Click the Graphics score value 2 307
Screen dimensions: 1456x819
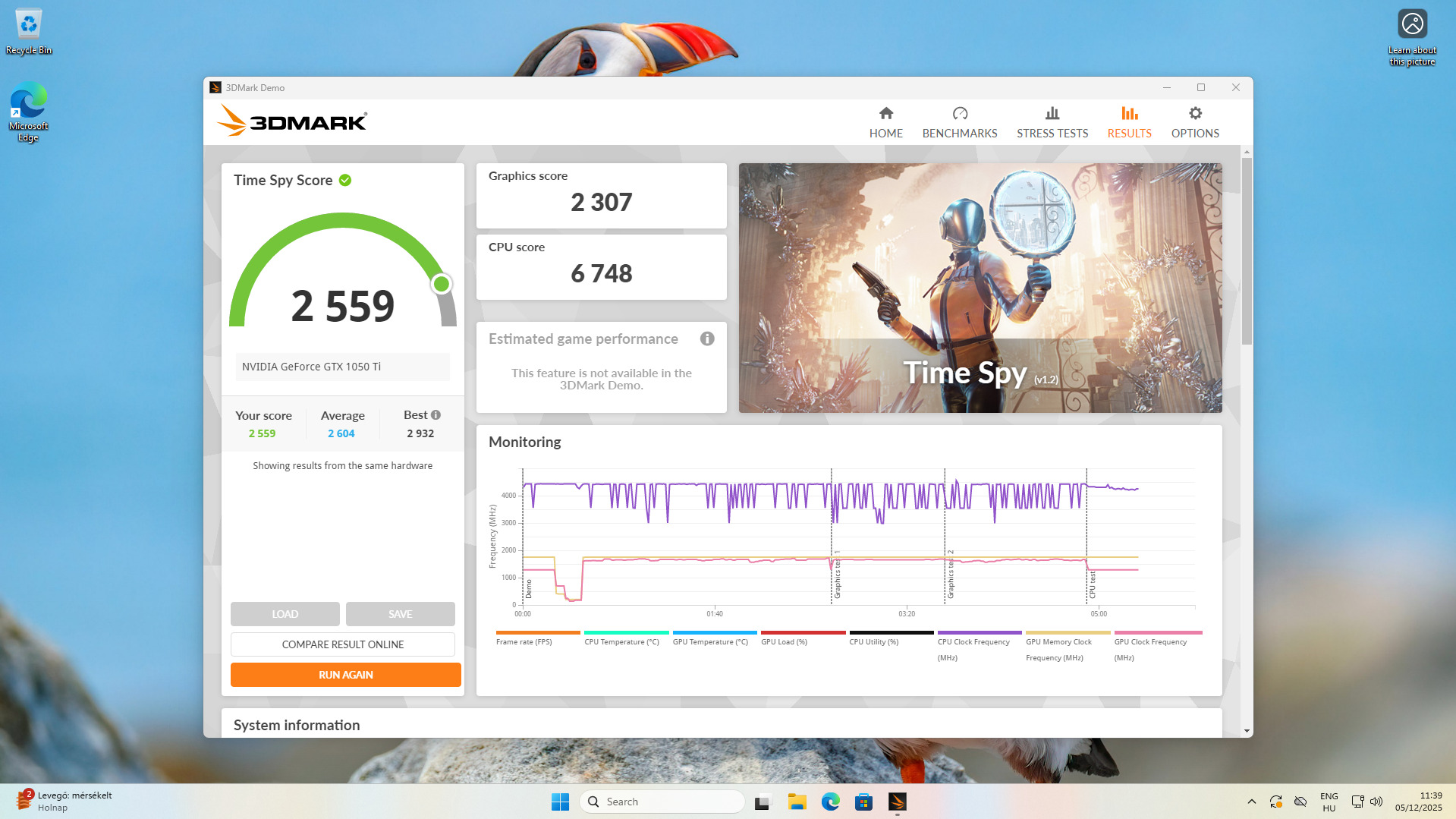(x=602, y=203)
